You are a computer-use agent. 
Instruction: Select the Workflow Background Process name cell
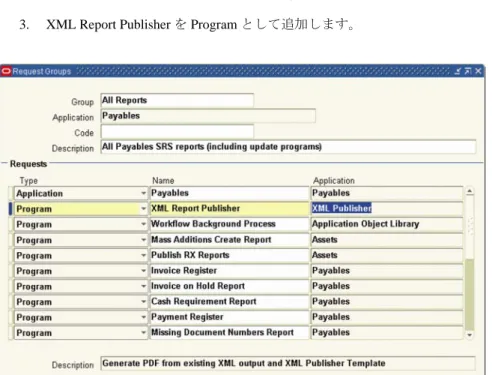(x=229, y=224)
